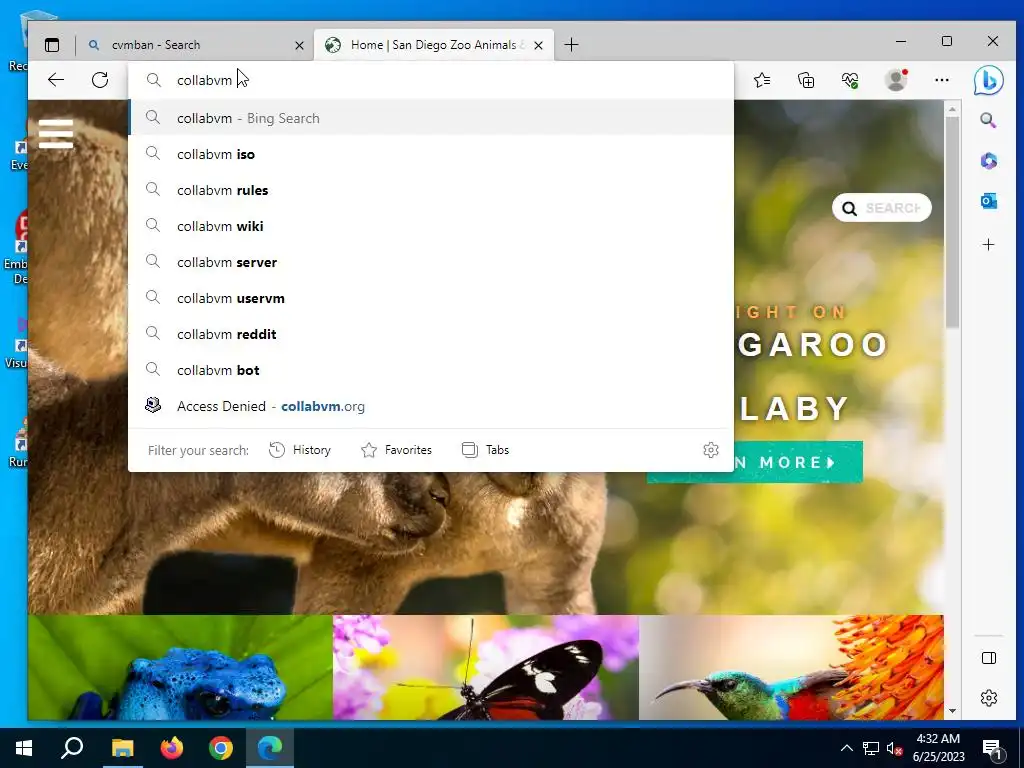Click the address bar containing collabvm
This screenshot has width=1024, height=768.
[x=431, y=80]
